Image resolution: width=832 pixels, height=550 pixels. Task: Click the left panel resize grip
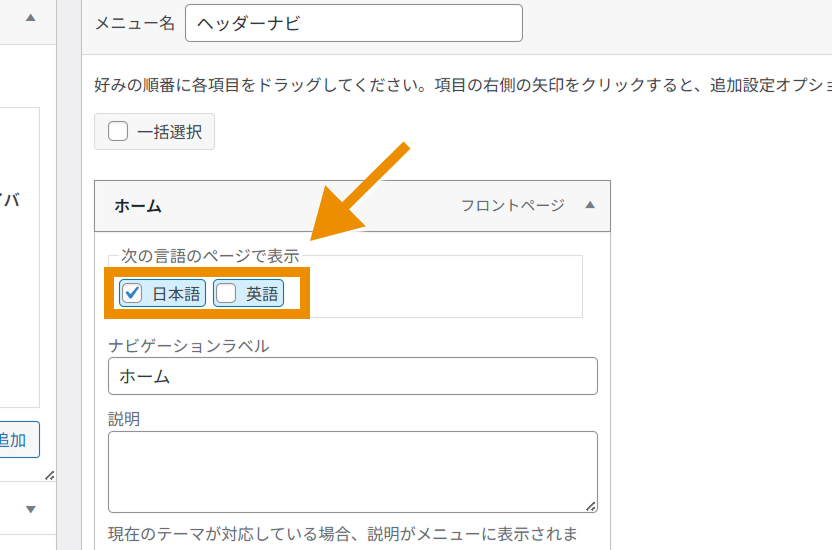(50, 475)
